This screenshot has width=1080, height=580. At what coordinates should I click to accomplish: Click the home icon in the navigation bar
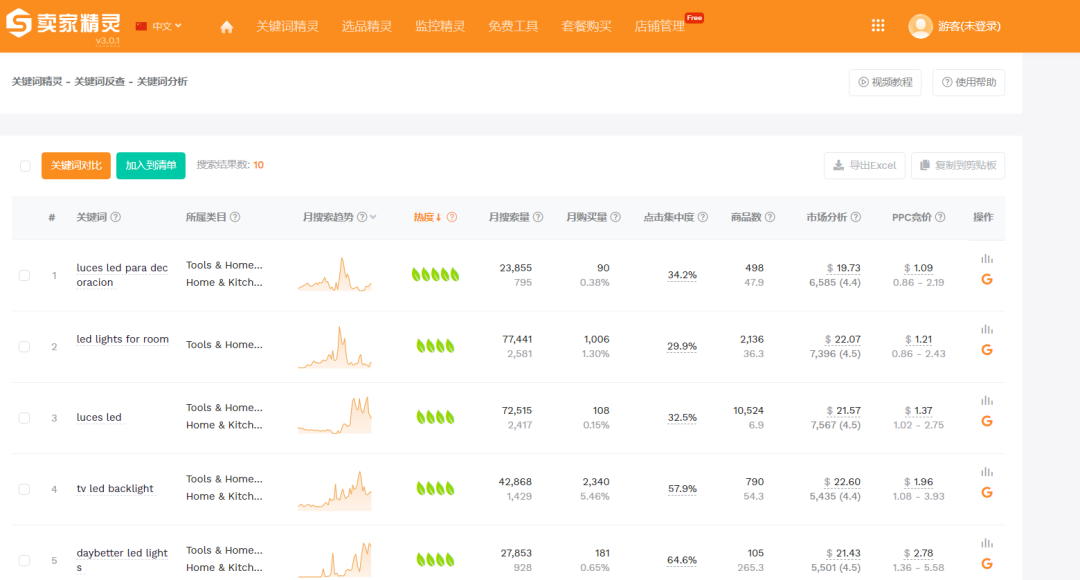point(226,26)
